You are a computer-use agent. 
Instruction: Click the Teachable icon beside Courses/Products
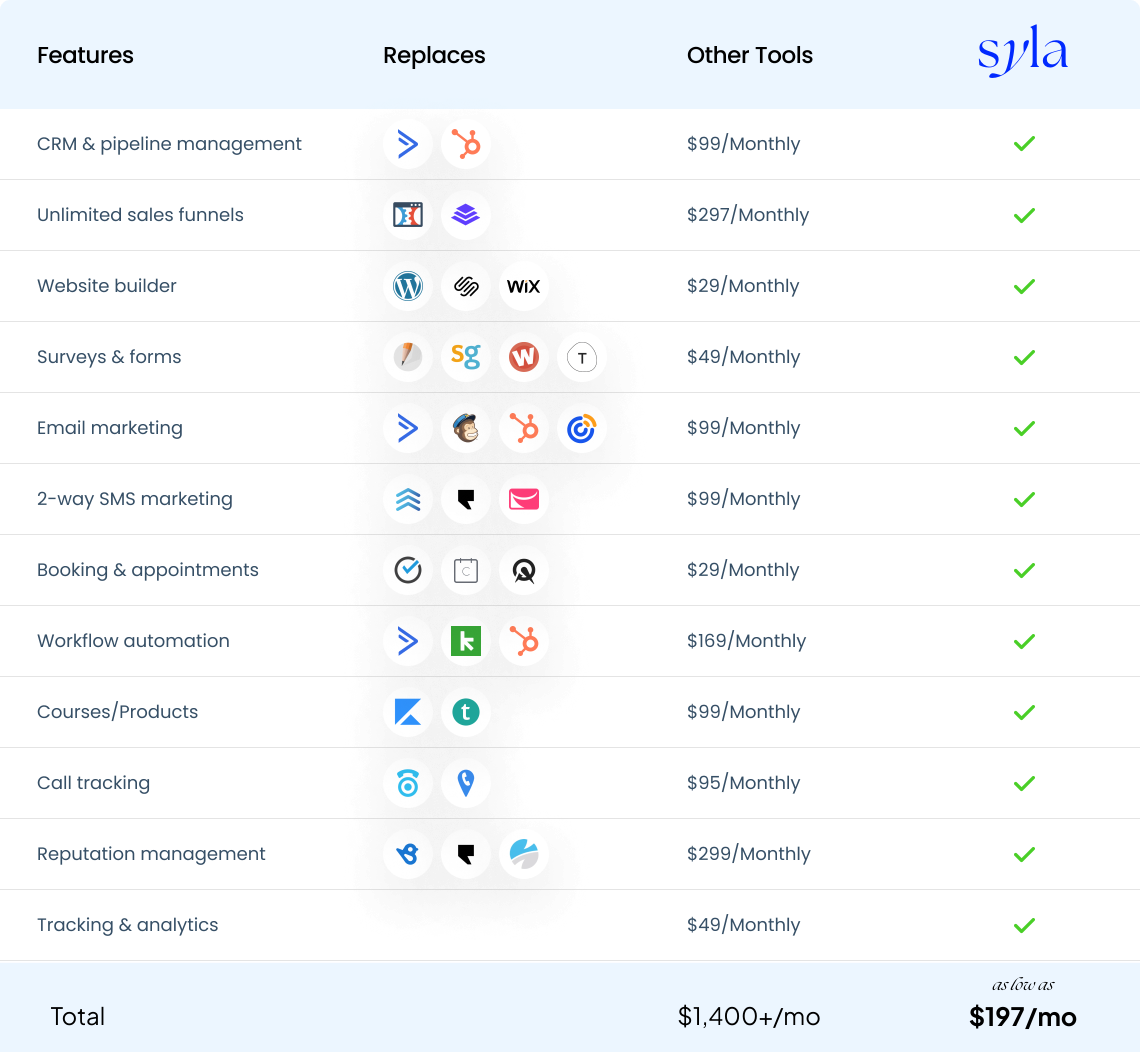[x=466, y=712]
